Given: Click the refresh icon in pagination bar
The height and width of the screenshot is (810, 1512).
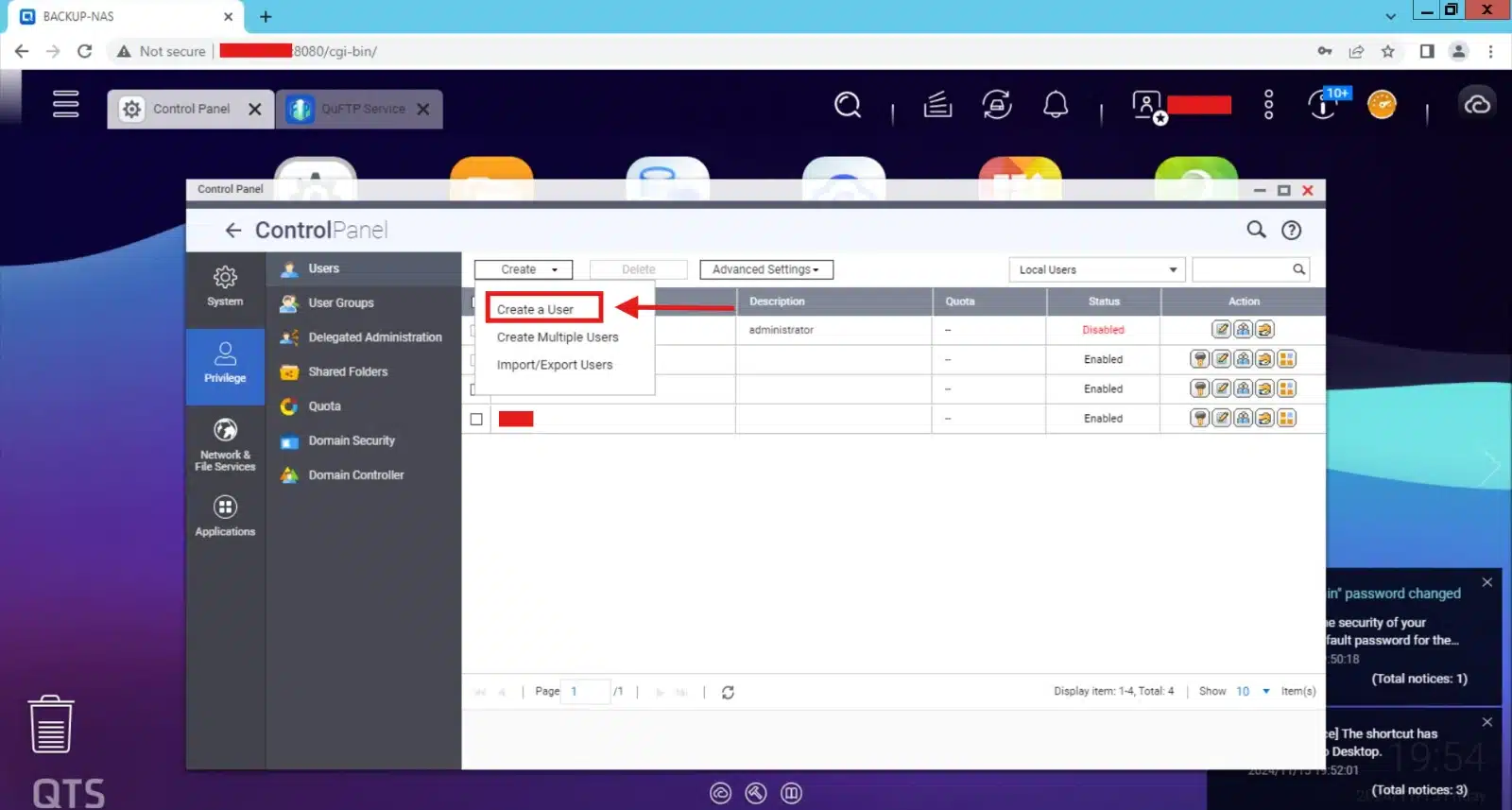Looking at the screenshot, I should pyautogui.click(x=728, y=692).
